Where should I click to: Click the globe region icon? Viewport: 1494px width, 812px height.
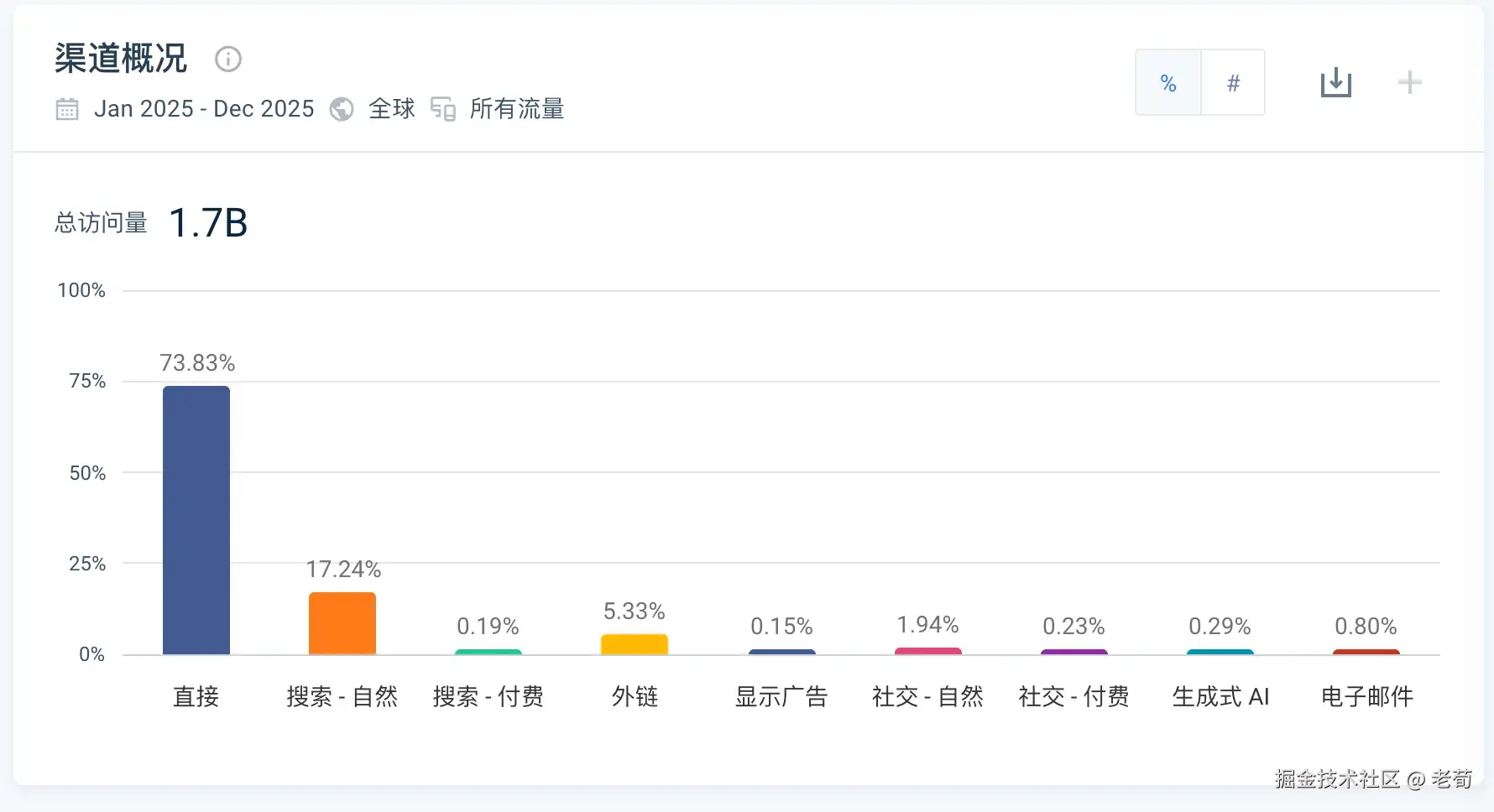tap(342, 109)
